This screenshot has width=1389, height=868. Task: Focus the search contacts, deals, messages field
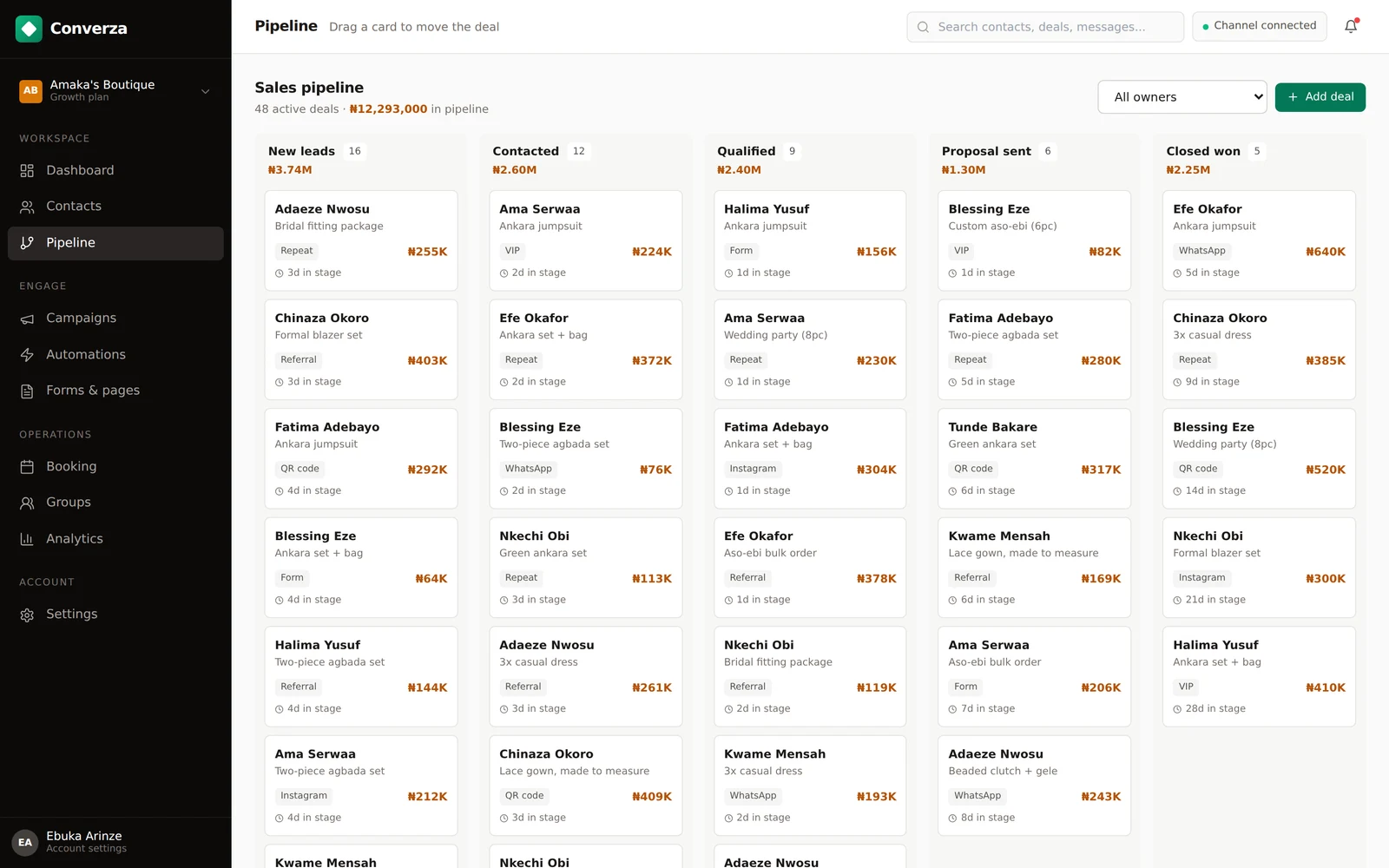coord(1045,27)
